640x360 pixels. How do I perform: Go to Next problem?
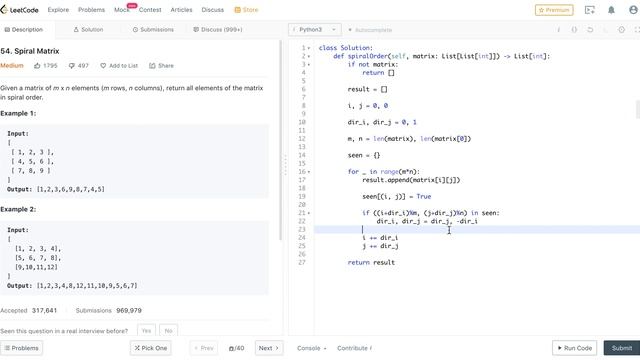[269, 348]
